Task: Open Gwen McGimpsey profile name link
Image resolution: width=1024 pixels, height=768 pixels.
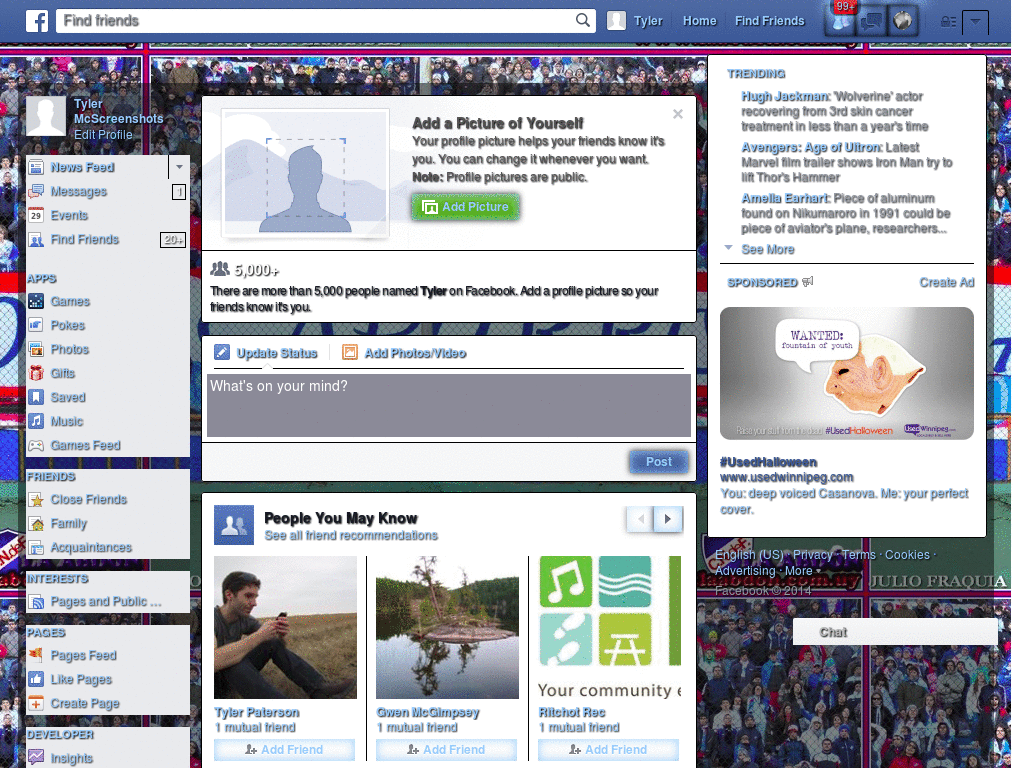Action: [428, 712]
